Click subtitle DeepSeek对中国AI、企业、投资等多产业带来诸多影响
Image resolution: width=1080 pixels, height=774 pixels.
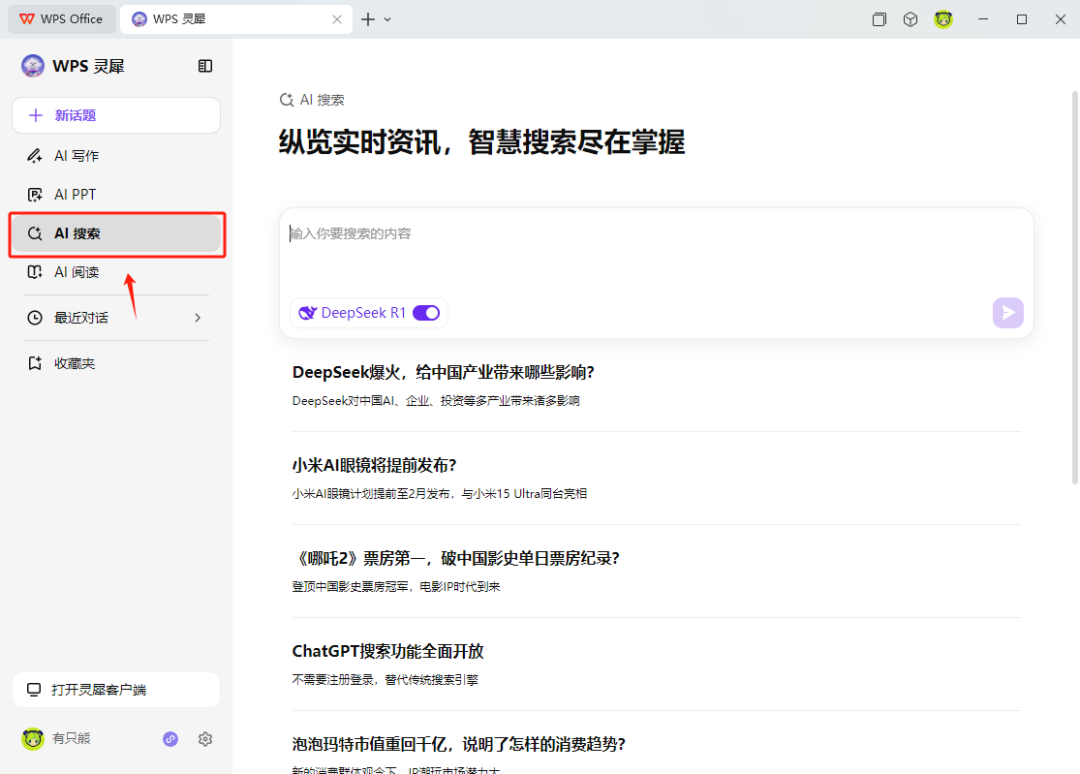tap(436, 401)
